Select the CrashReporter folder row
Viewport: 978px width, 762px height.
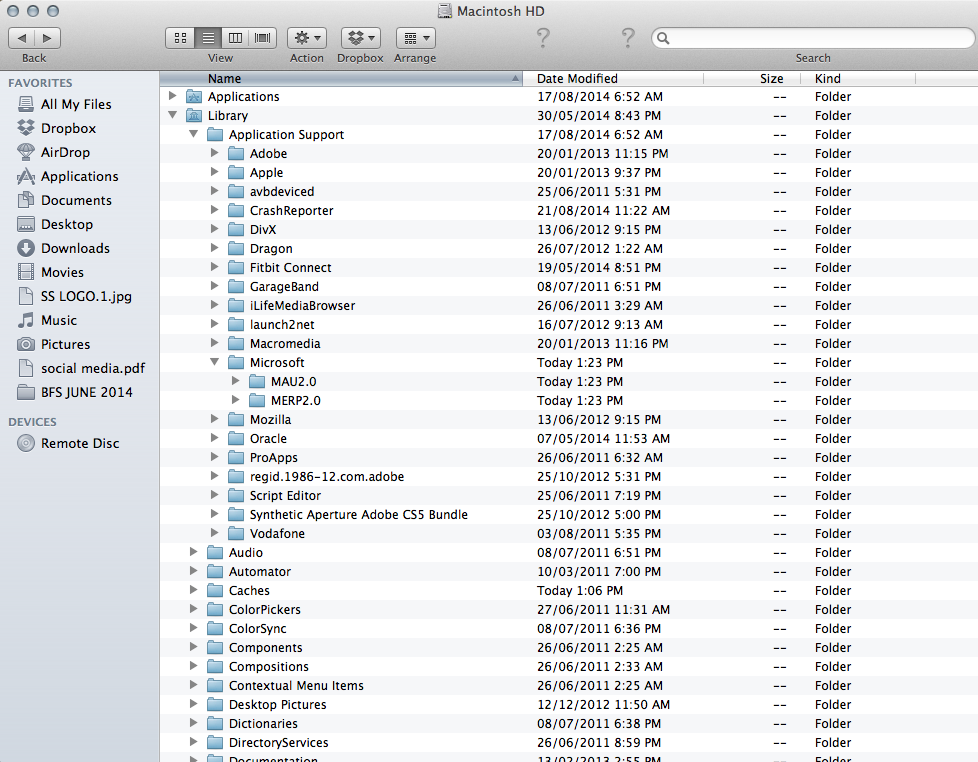pyautogui.click(x=568, y=211)
